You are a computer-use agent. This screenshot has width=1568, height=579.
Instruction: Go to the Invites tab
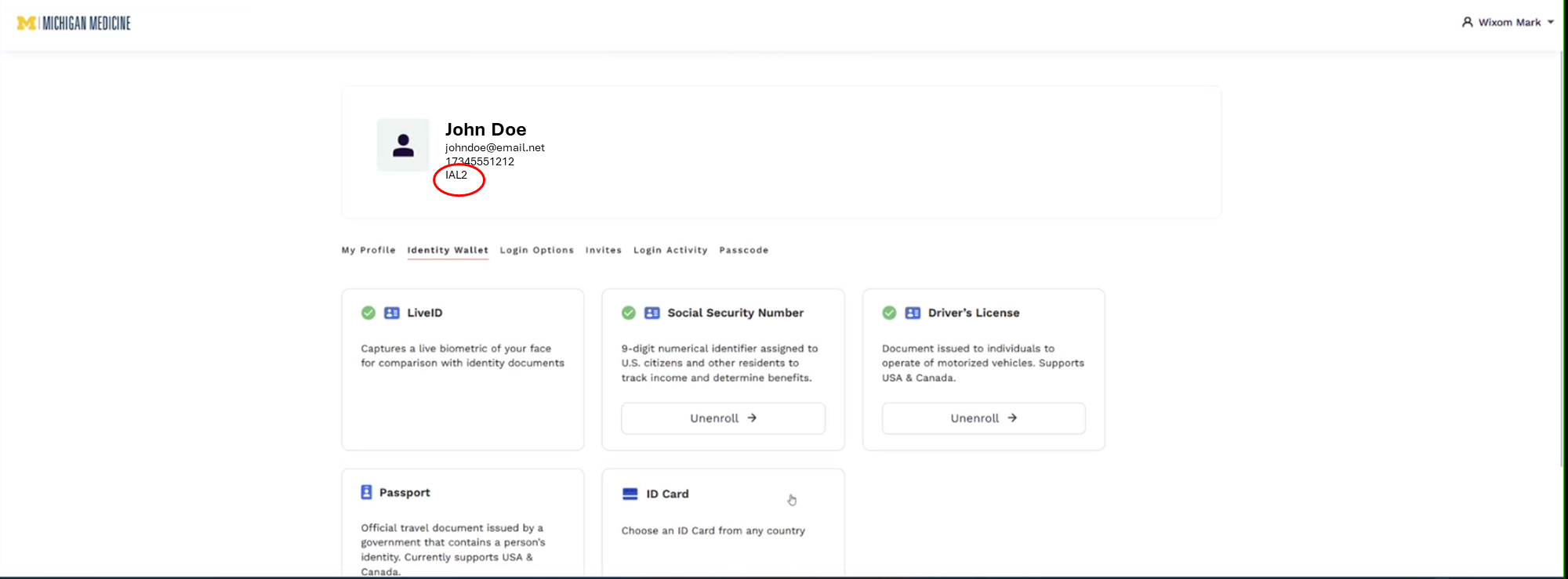point(604,250)
